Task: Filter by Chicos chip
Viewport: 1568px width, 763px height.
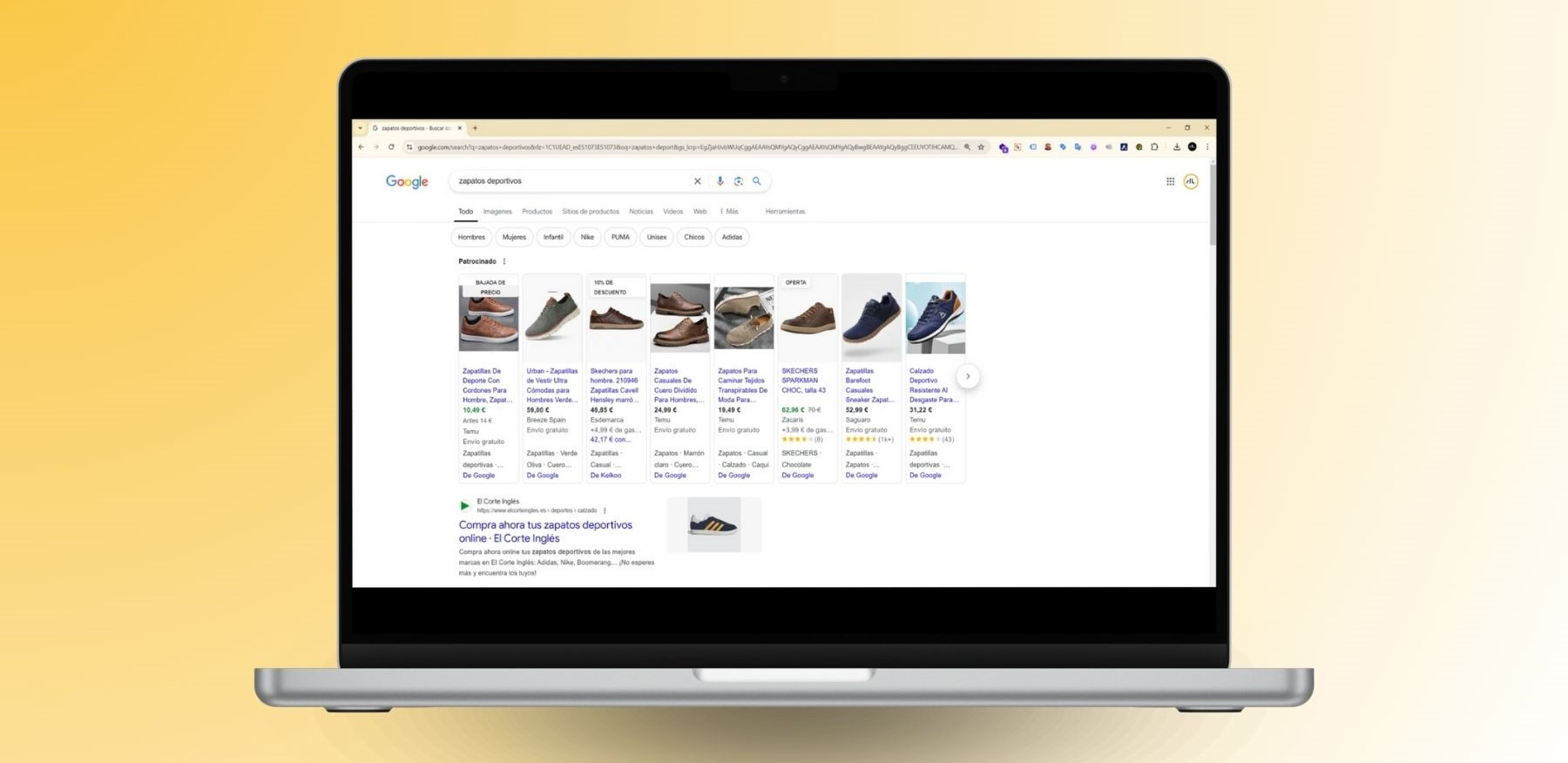Action: pos(694,237)
